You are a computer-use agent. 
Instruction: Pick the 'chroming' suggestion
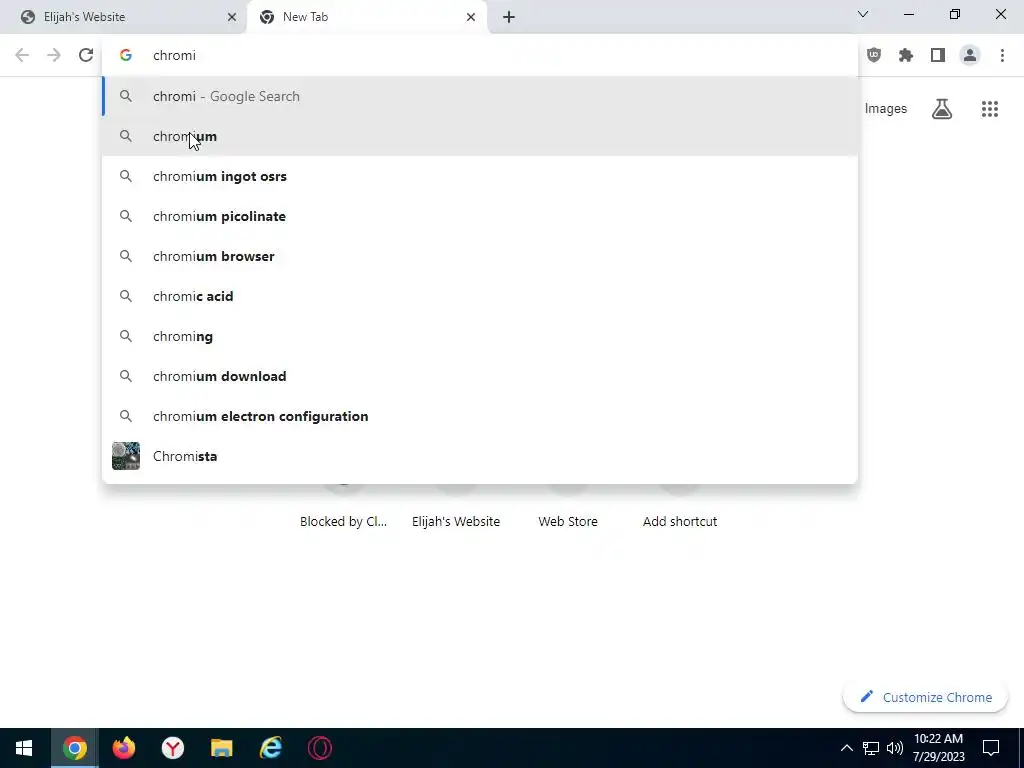click(480, 336)
